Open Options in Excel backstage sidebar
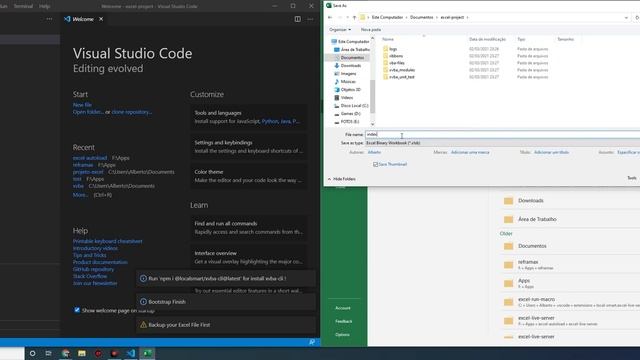This screenshot has height=360, width=640. click(x=342, y=335)
